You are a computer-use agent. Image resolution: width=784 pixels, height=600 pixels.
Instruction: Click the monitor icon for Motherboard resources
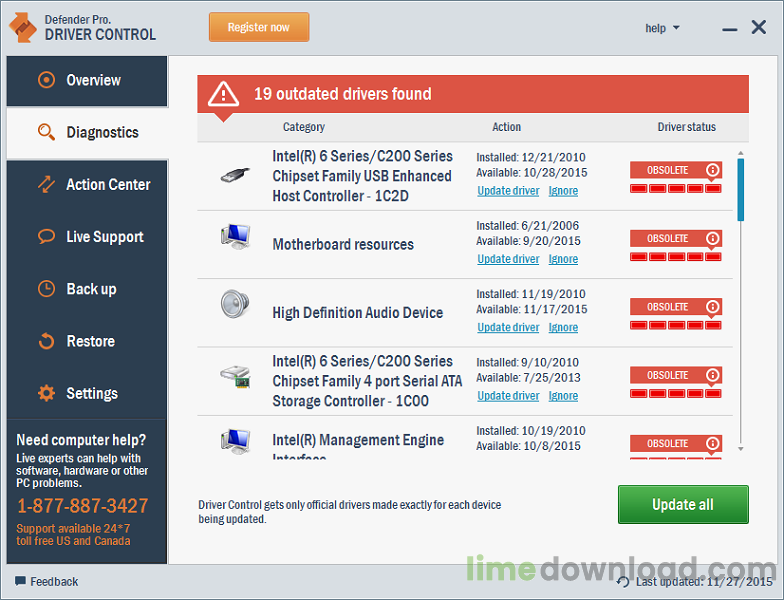(x=235, y=237)
